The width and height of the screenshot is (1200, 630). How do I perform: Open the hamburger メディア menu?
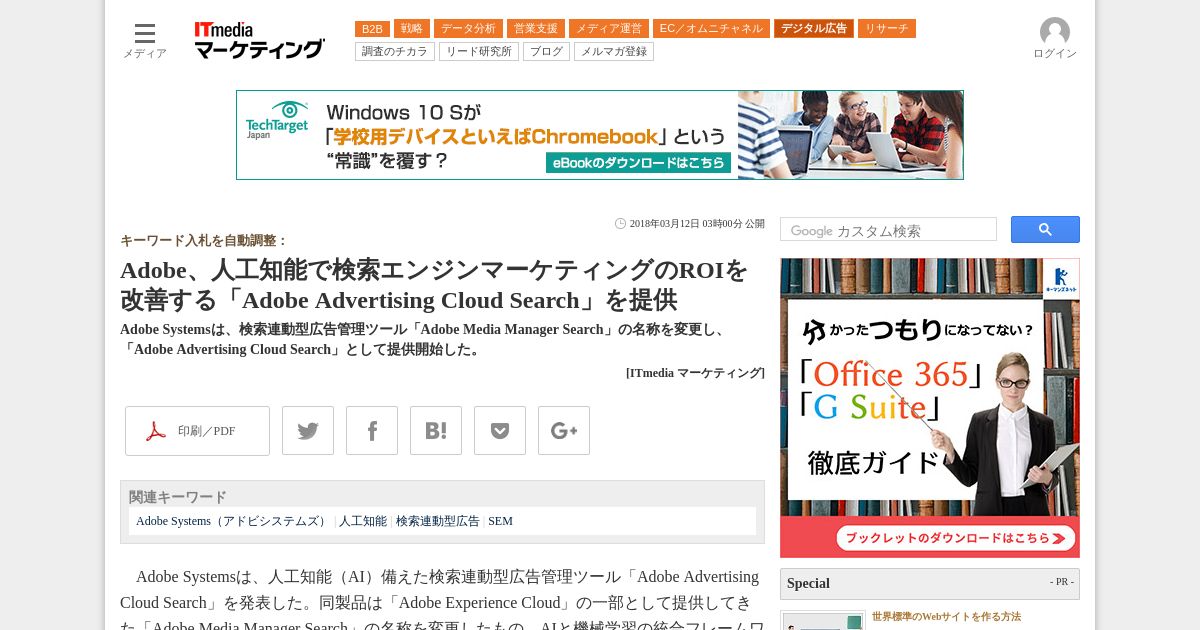coord(145,41)
